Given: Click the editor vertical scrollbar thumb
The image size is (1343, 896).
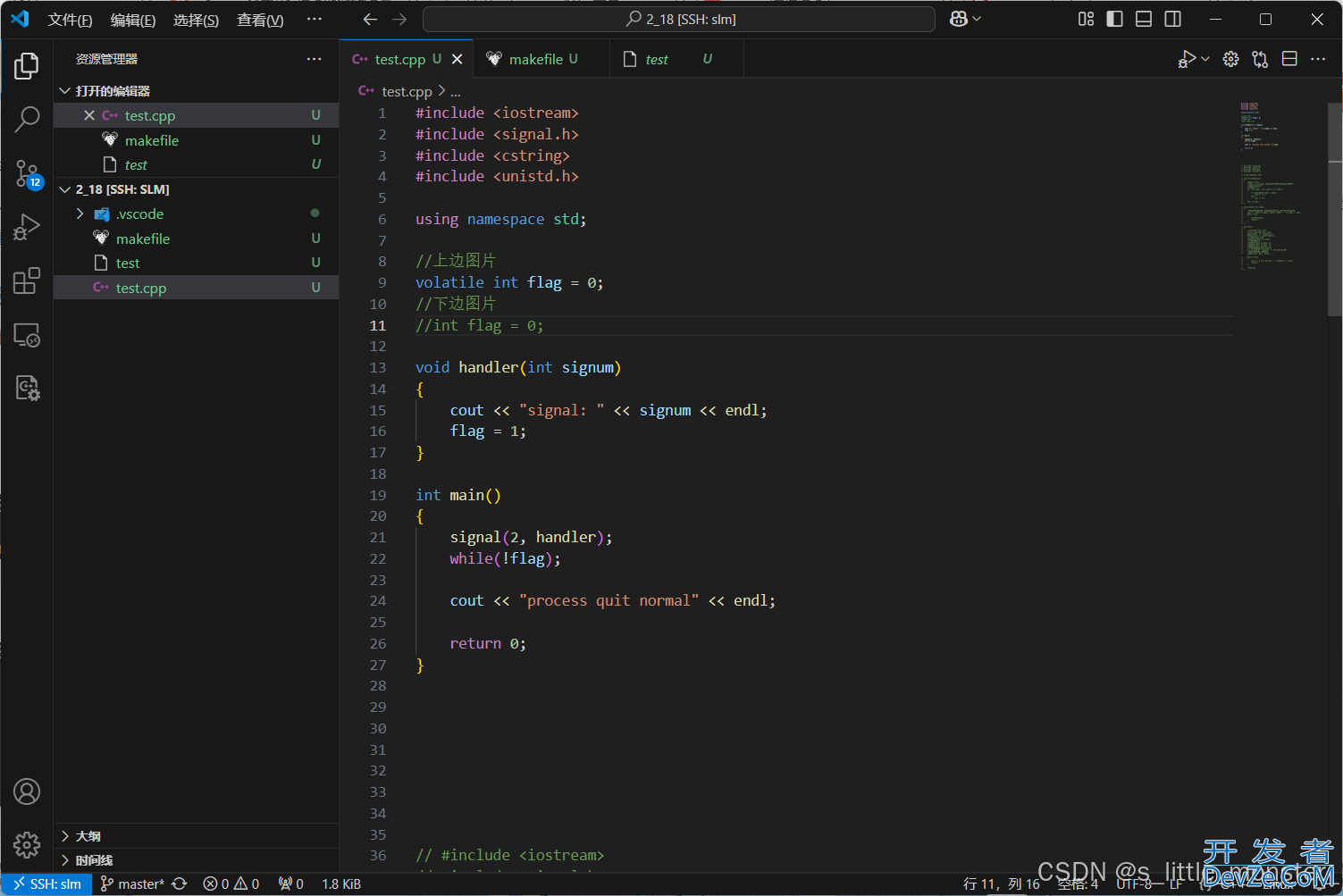Looking at the screenshot, I should [1335, 211].
